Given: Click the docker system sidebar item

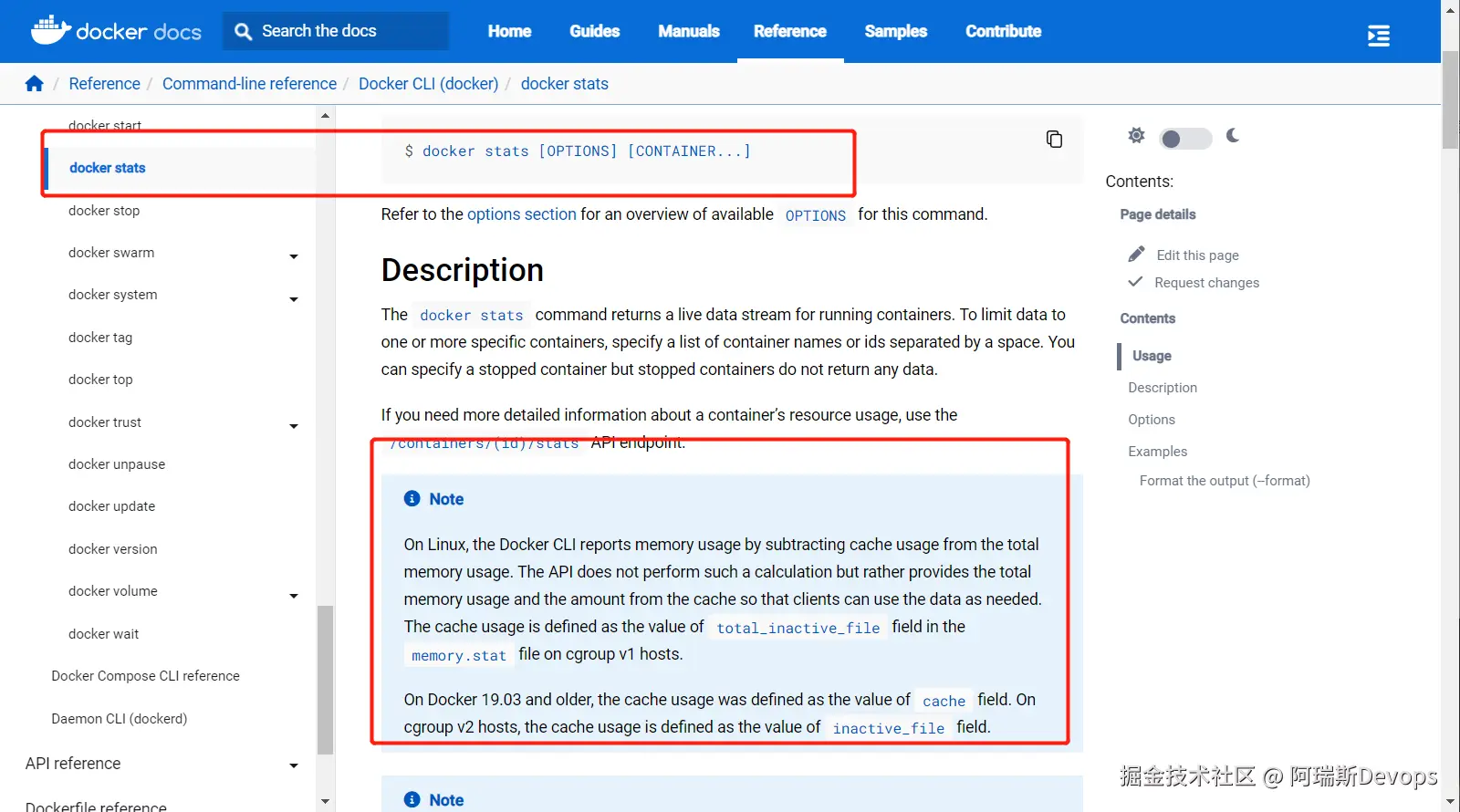Looking at the screenshot, I should pyautogui.click(x=112, y=295).
